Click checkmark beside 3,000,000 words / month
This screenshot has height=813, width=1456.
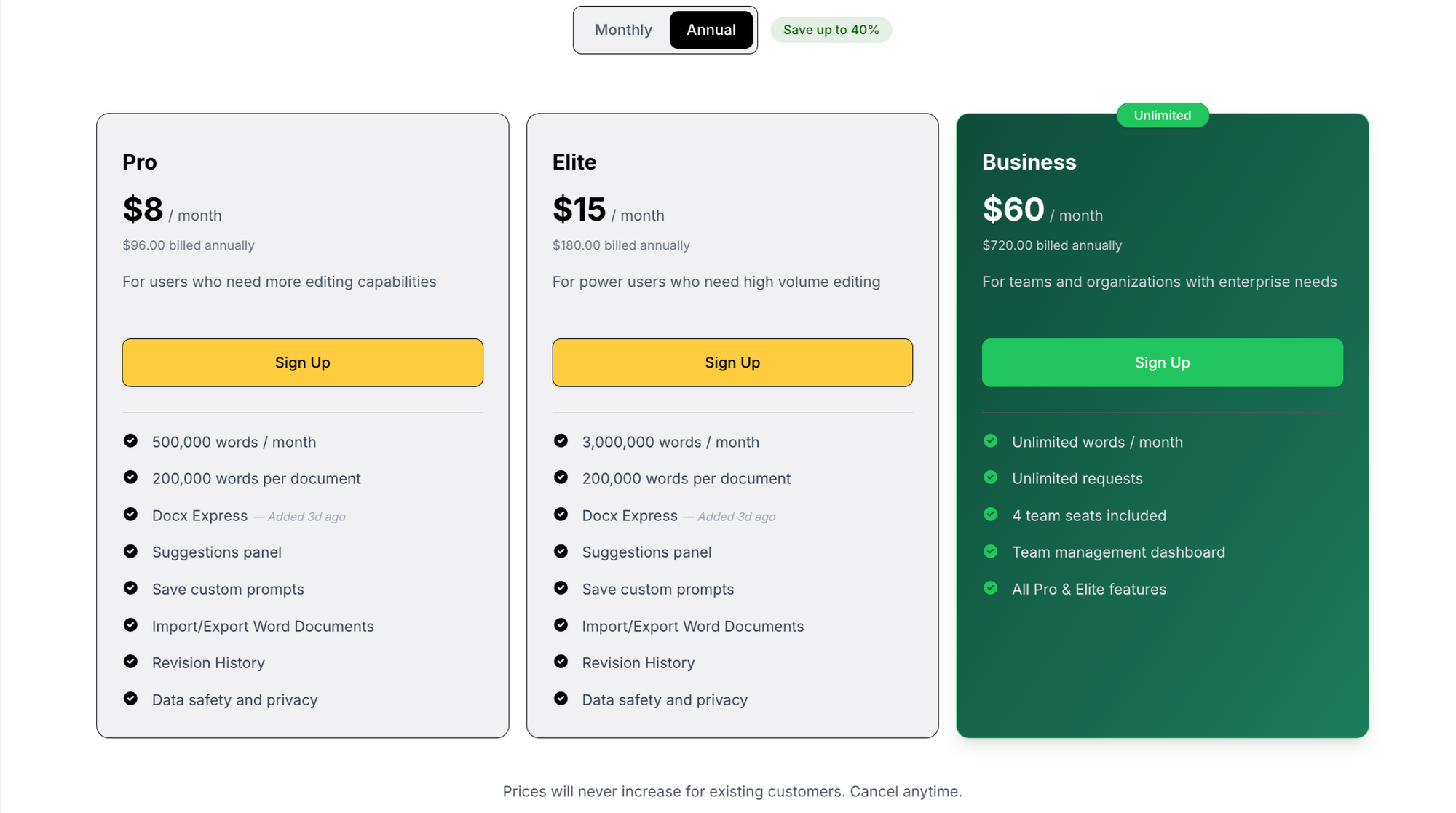click(x=561, y=441)
